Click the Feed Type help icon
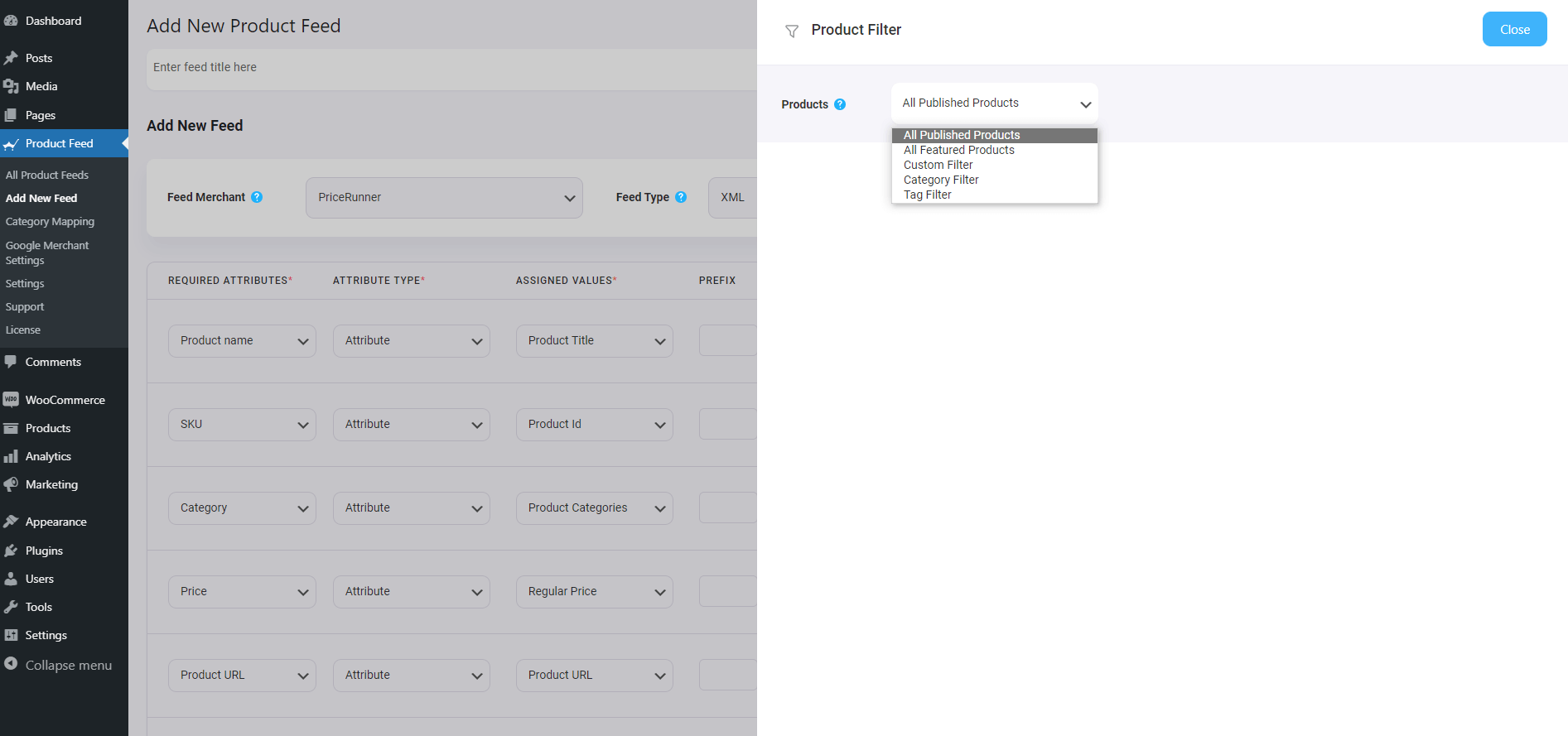The width and height of the screenshot is (1568, 736). (681, 197)
